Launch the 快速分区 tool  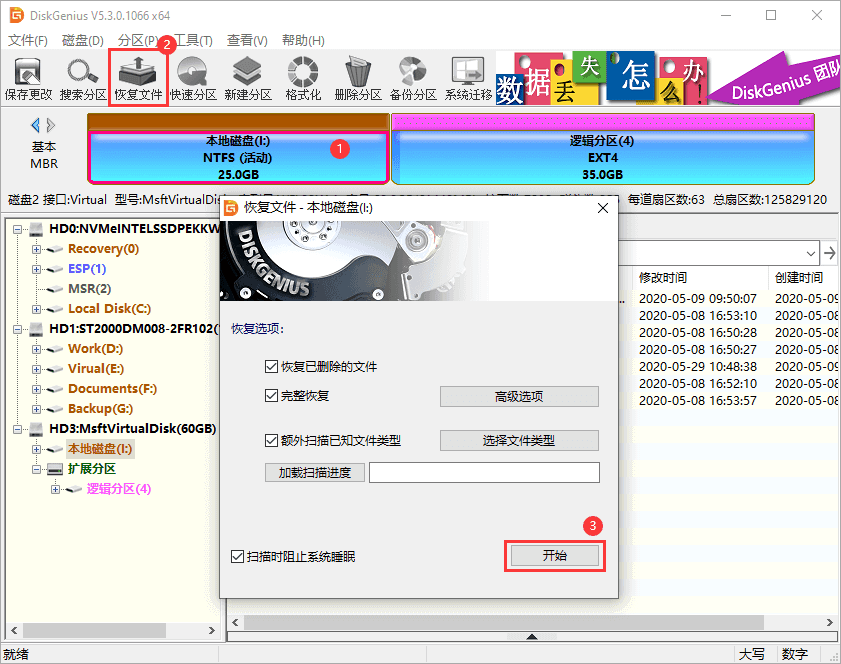192,77
